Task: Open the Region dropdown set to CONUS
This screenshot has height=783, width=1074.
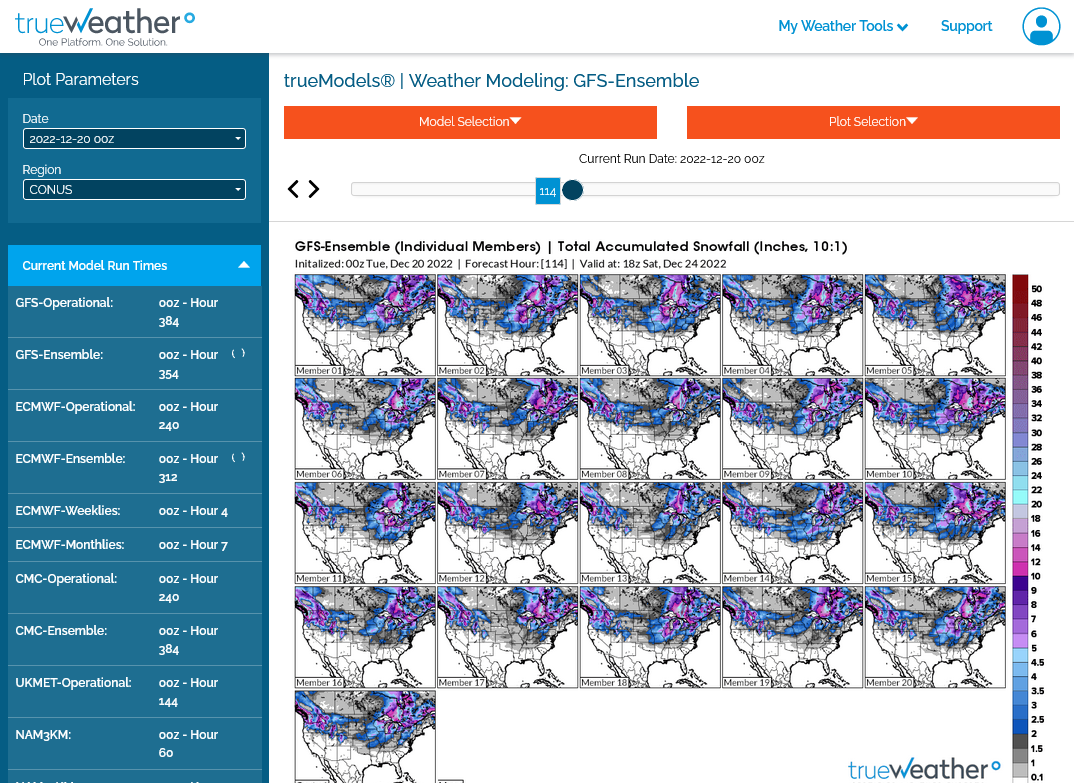Action: click(x=134, y=190)
